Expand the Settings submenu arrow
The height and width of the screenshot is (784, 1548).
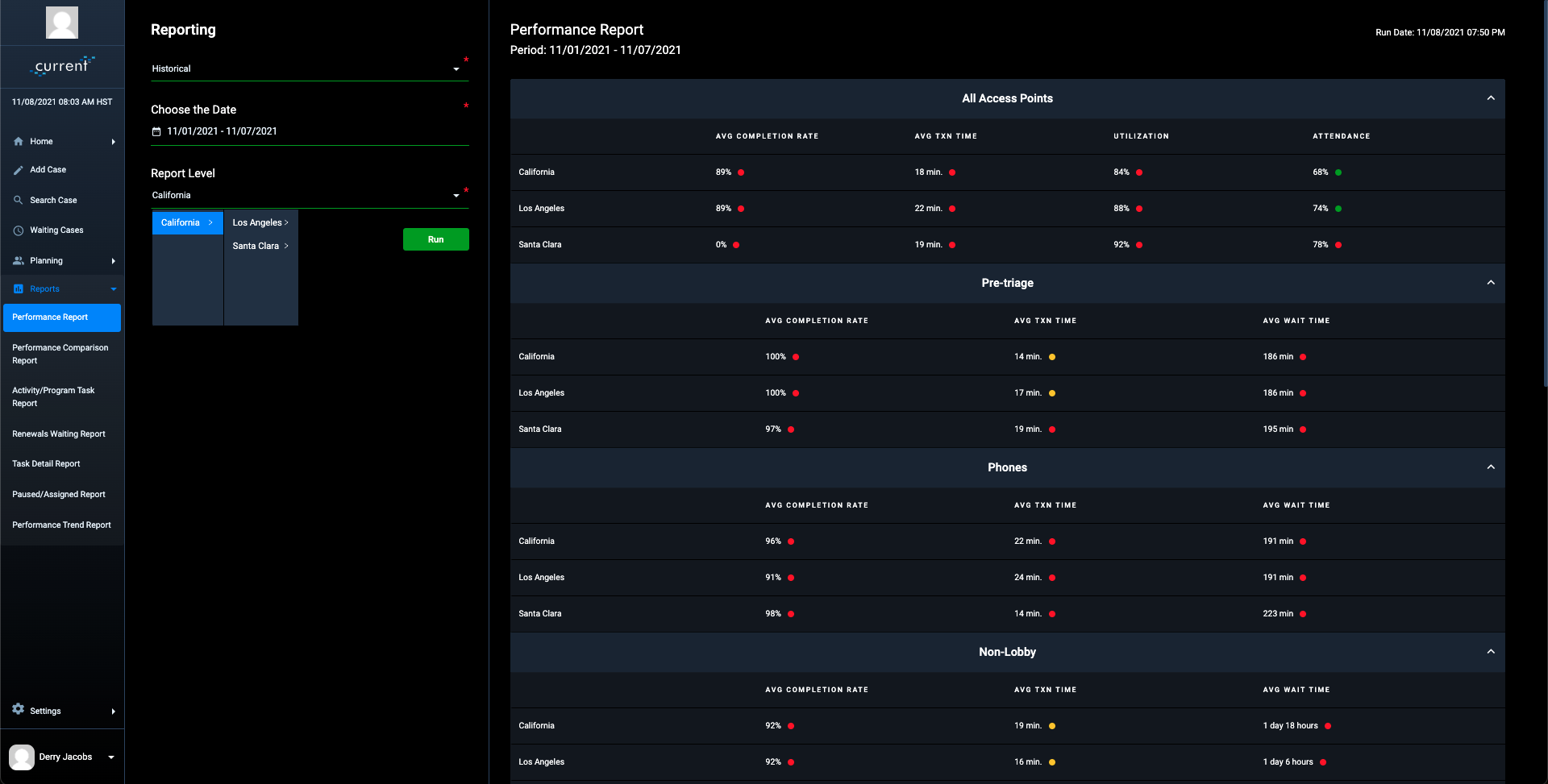coord(114,711)
